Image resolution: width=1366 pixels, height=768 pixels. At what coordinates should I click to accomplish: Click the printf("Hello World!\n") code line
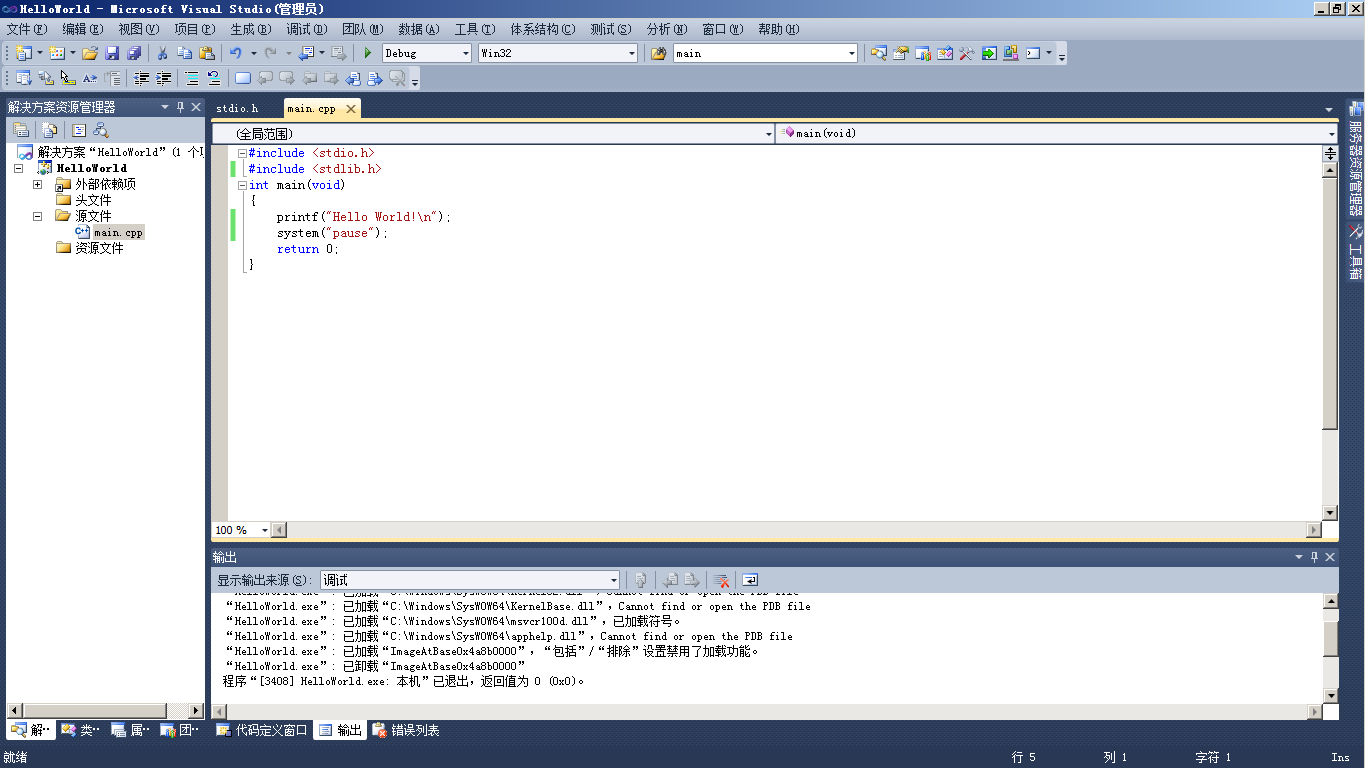(364, 217)
